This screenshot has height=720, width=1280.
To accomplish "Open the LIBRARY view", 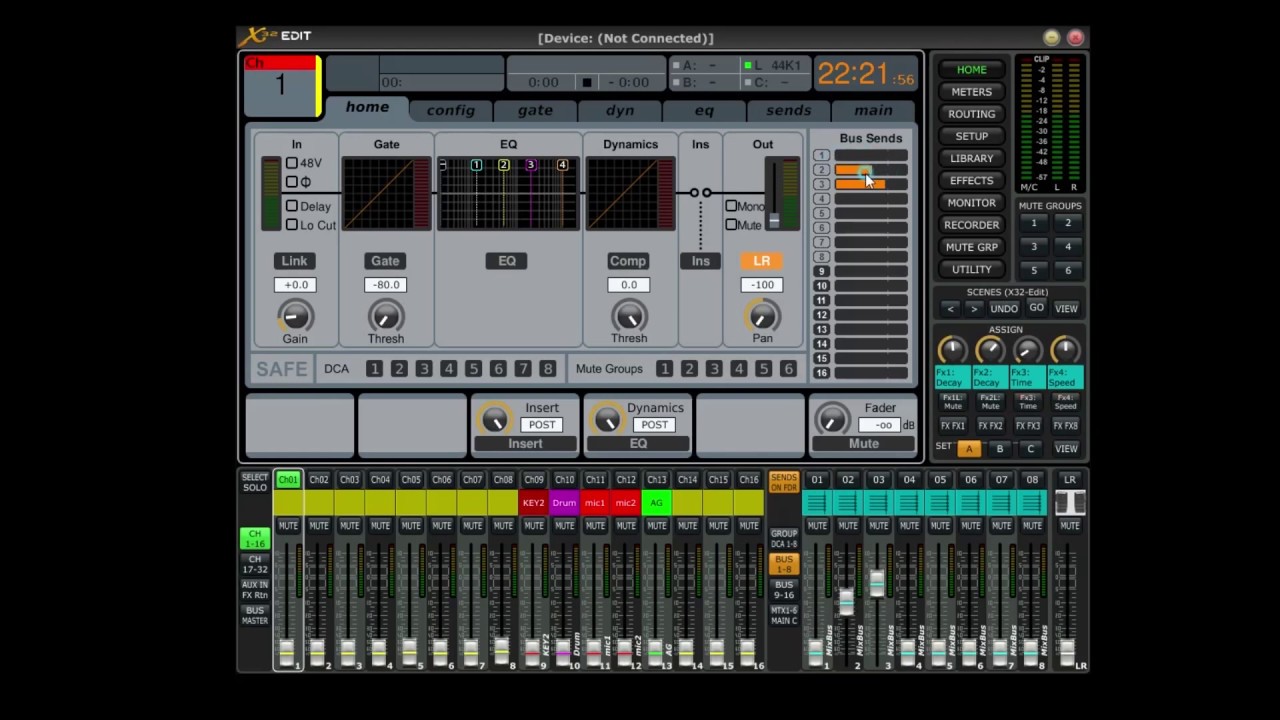I will pyautogui.click(x=971, y=158).
